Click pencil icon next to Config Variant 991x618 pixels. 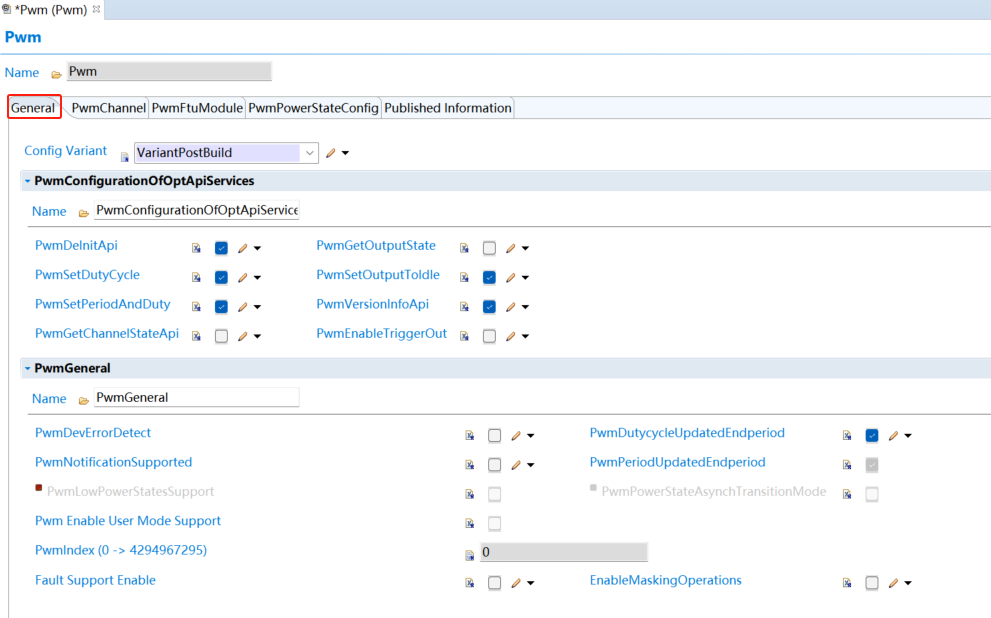point(331,153)
